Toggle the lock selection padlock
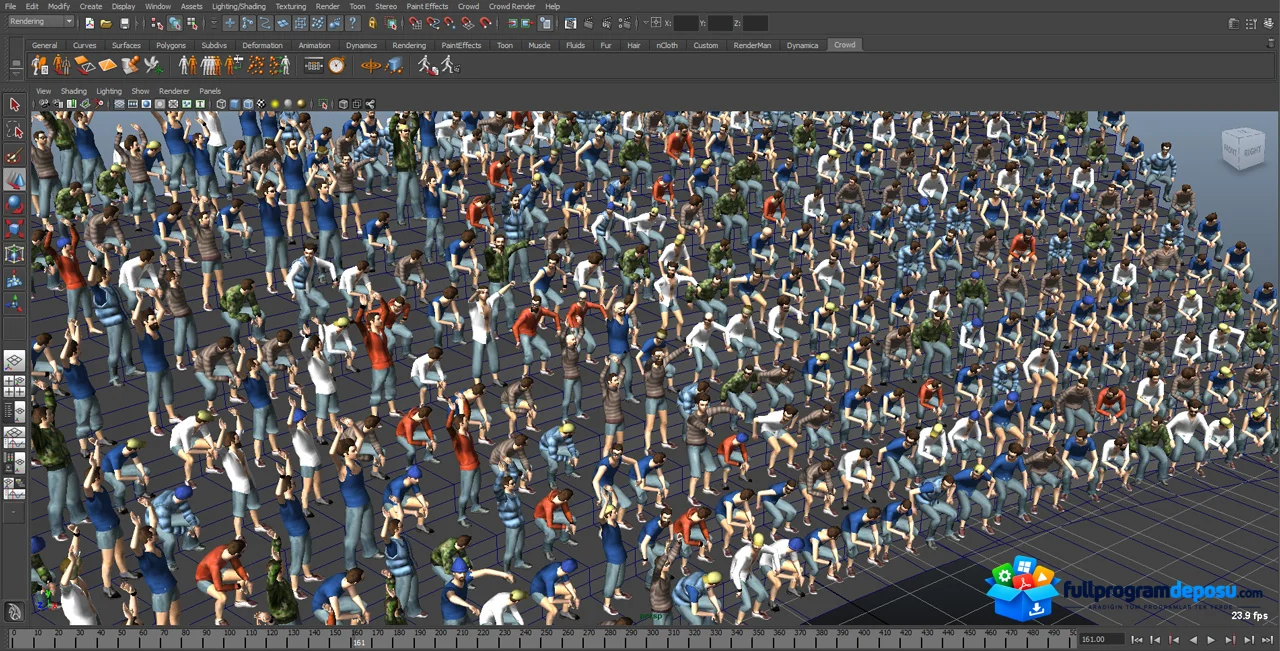This screenshot has height=651, width=1280. pos(372,23)
